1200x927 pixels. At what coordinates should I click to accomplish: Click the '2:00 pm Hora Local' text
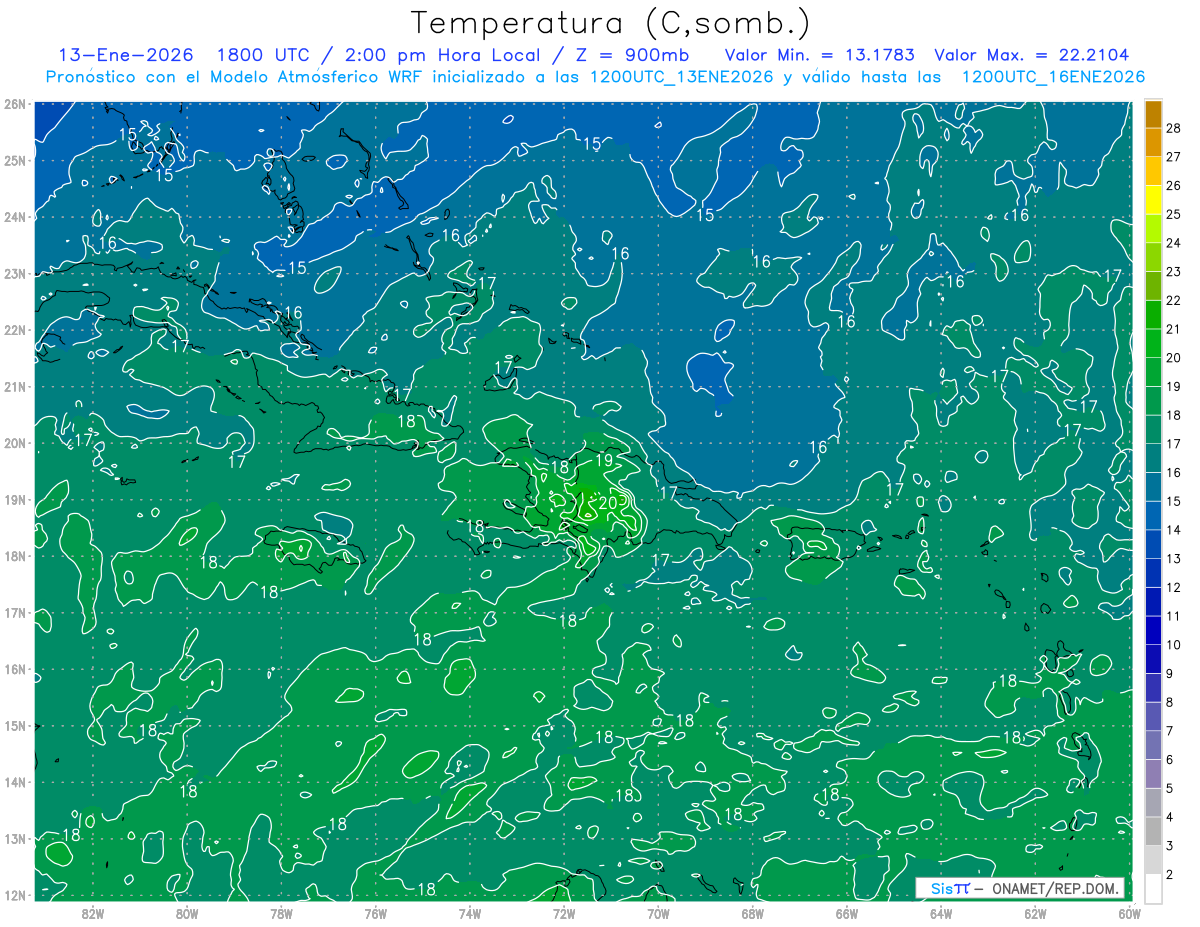[x=443, y=55]
